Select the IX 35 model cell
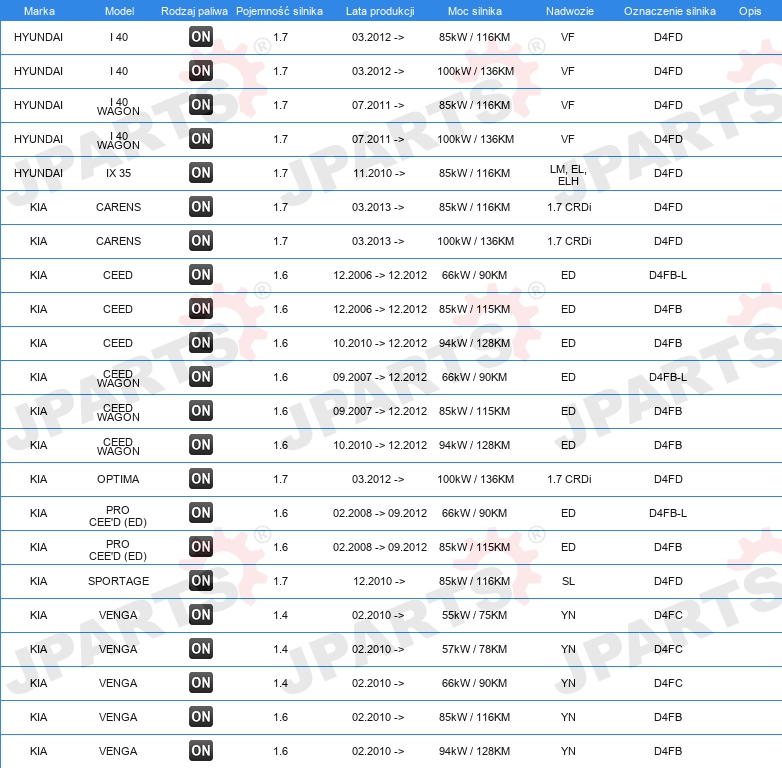The width and height of the screenshot is (782, 768). point(118,173)
